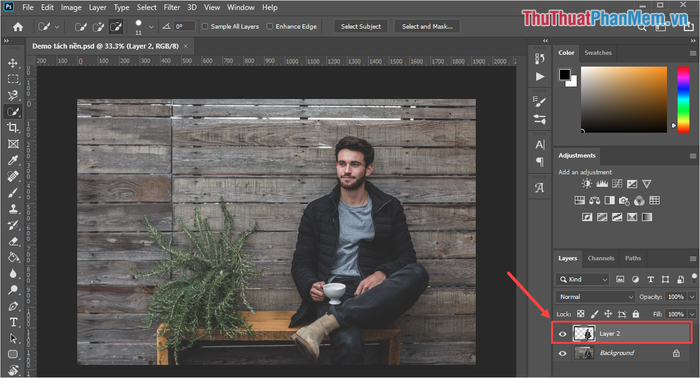The width and height of the screenshot is (700, 378).
Task: Select the Blur tool
Action: (13, 274)
